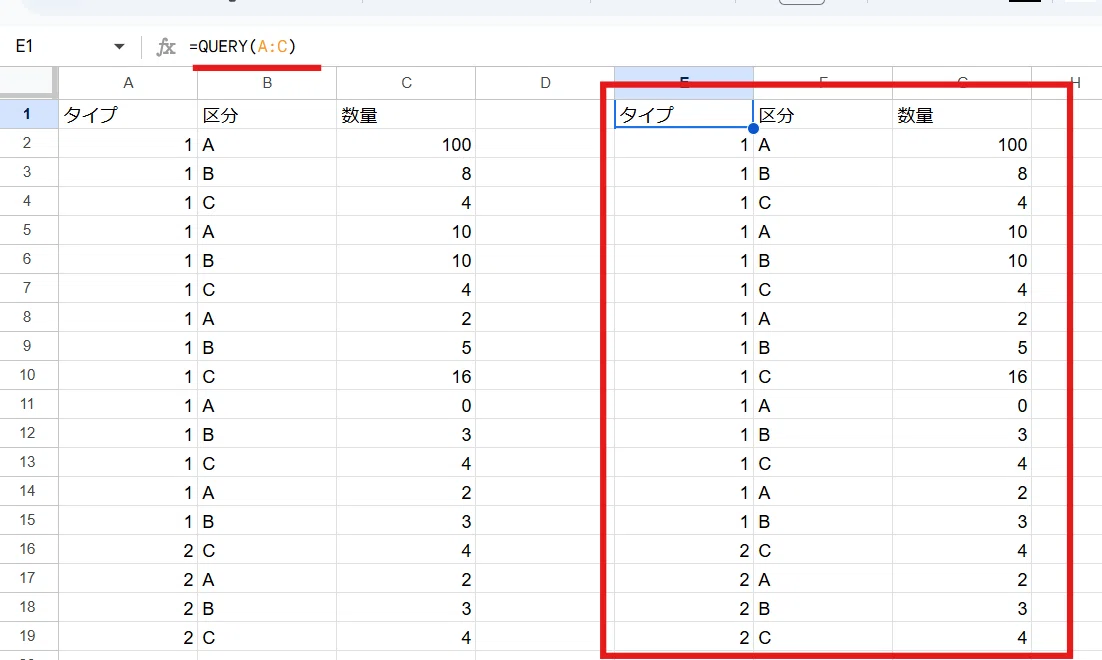This screenshot has height=660, width=1102.
Task: Select cell B1 with 区分
Action: click(x=267, y=114)
